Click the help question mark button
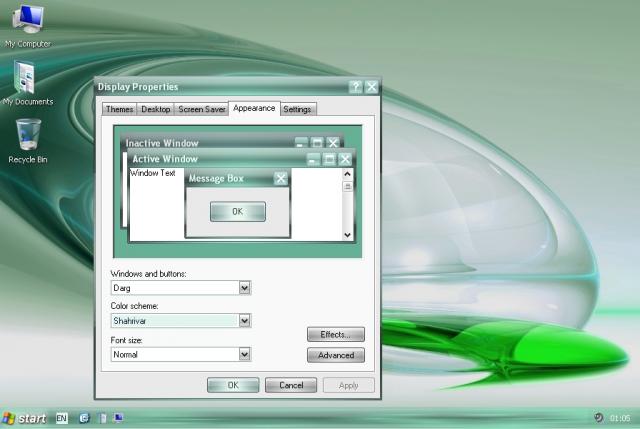 tap(356, 87)
